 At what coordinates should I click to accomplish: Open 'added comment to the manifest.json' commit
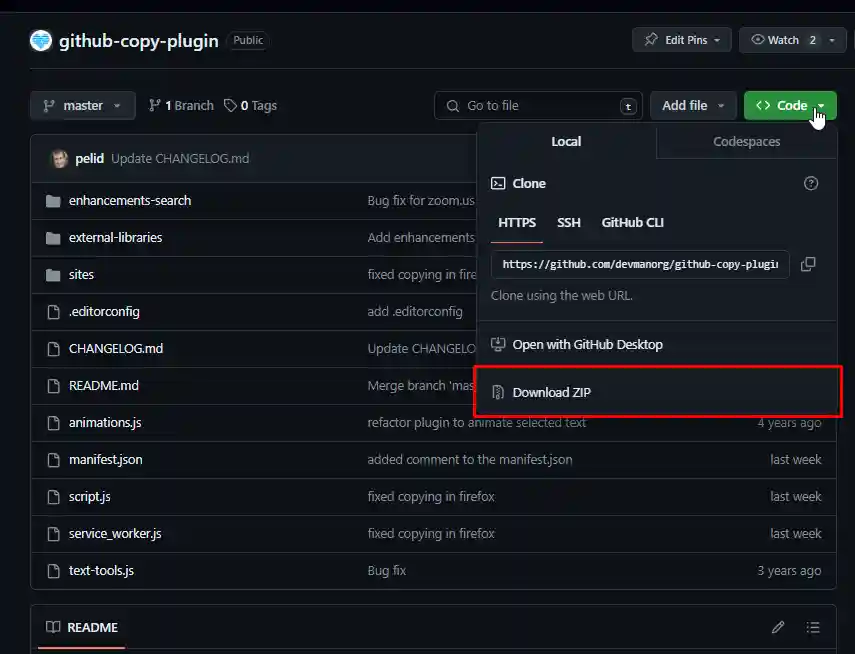(470, 459)
